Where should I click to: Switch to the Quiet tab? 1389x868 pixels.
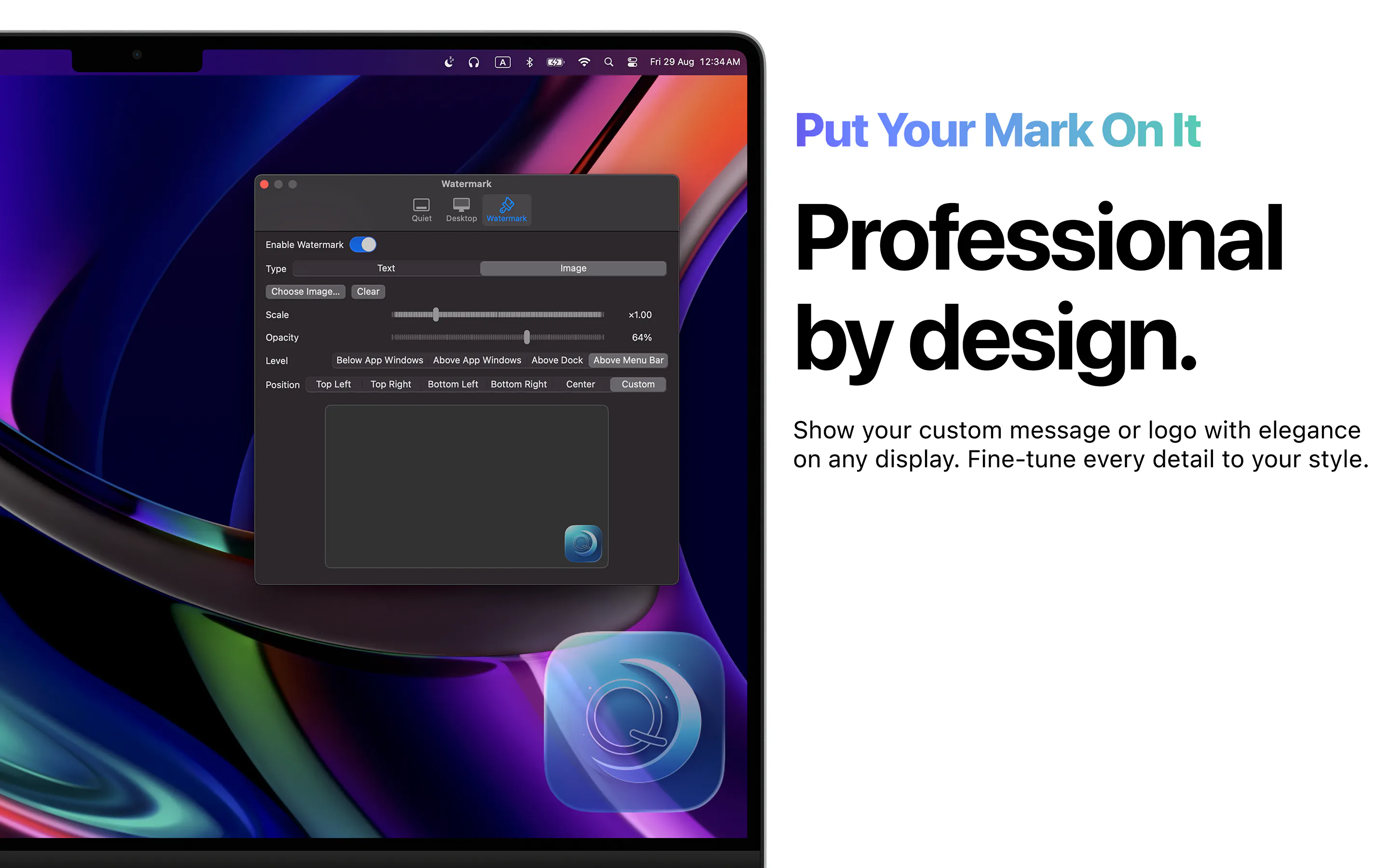pyautogui.click(x=422, y=210)
